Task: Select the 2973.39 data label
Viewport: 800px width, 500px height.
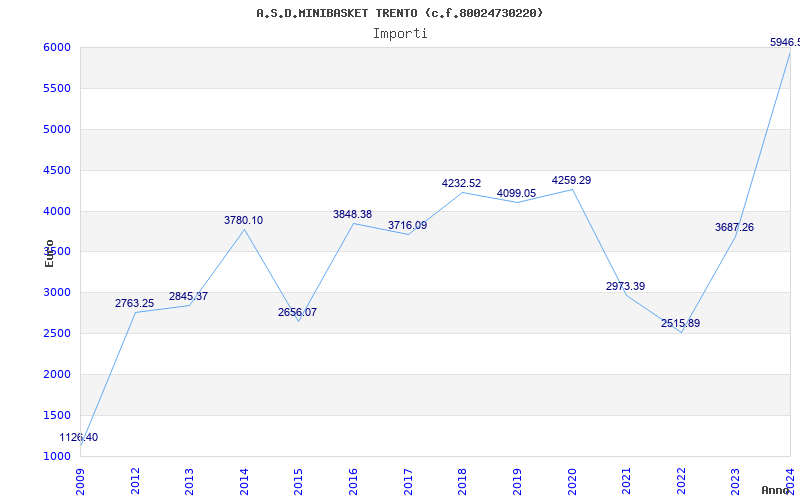Action: click(626, 286)
